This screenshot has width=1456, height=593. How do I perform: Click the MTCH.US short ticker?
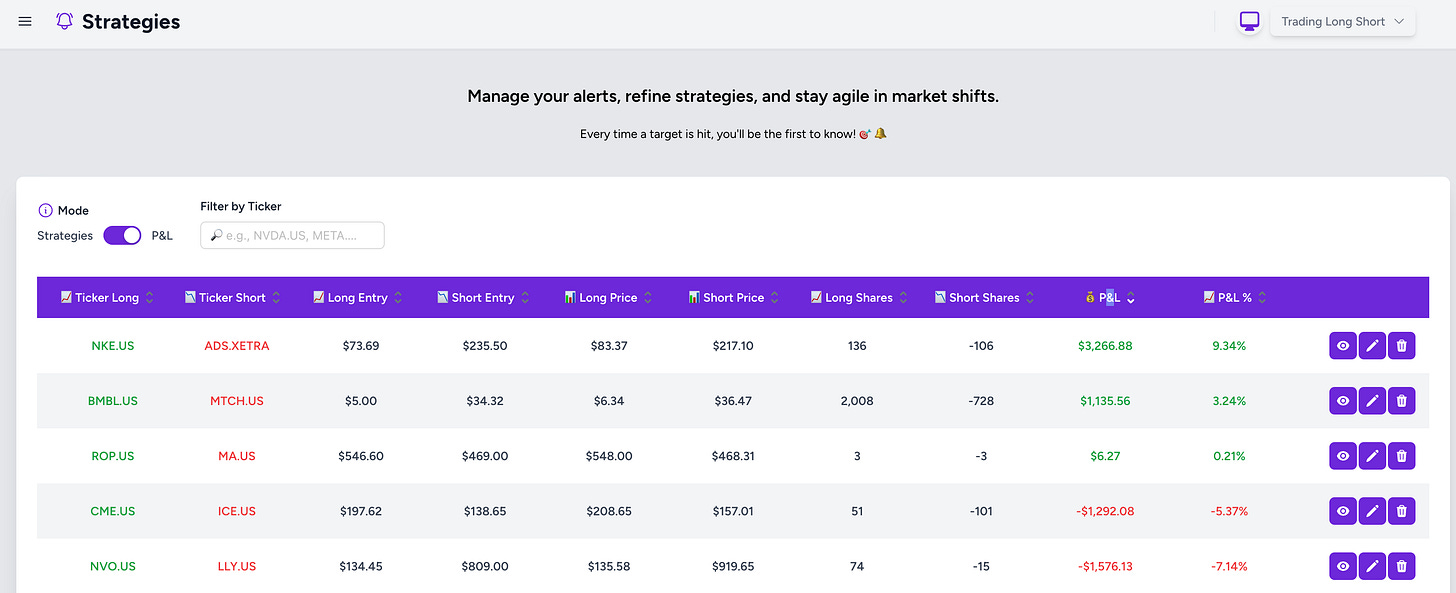pos(237,401)
